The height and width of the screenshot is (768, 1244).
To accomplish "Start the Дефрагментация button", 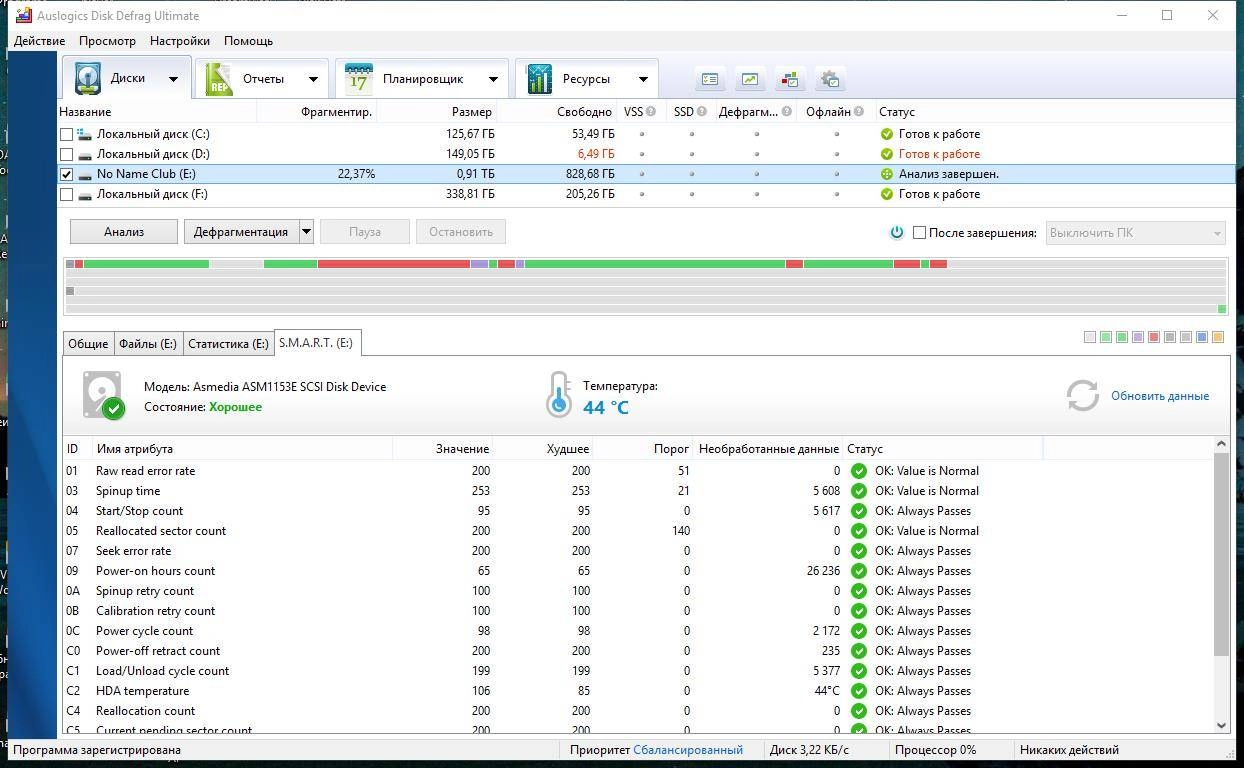I will [x=241, y=232].
